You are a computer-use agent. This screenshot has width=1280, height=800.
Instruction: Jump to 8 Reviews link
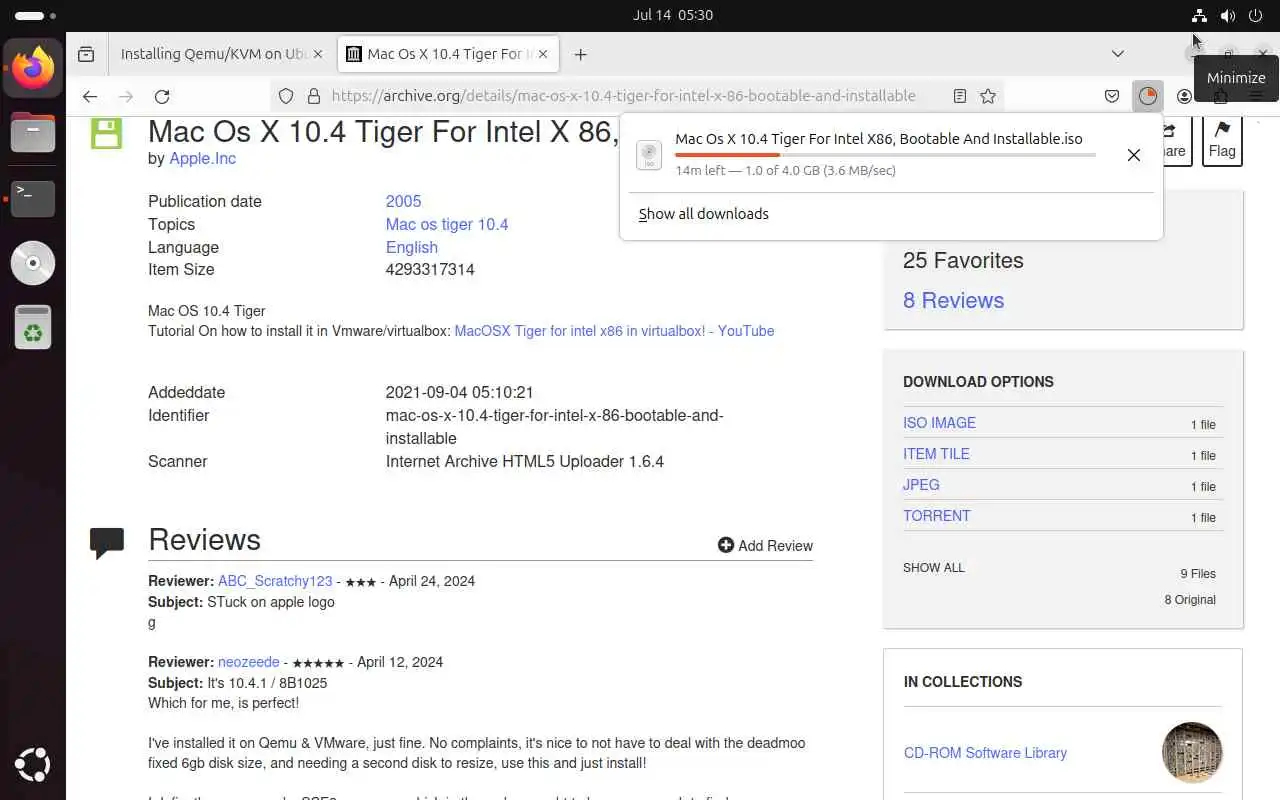click(953, 300)
